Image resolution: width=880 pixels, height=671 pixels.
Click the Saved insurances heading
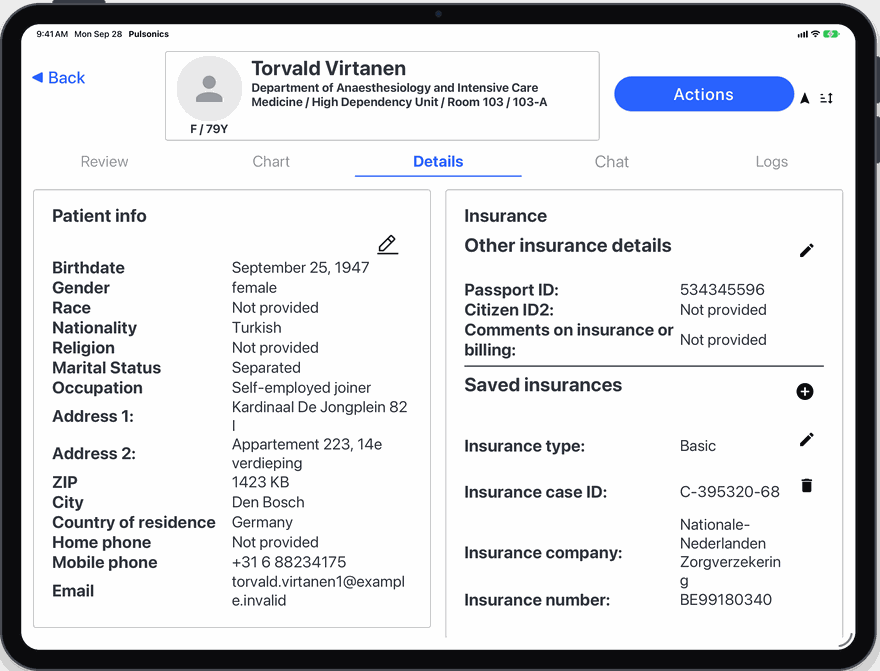click(543, 385)
